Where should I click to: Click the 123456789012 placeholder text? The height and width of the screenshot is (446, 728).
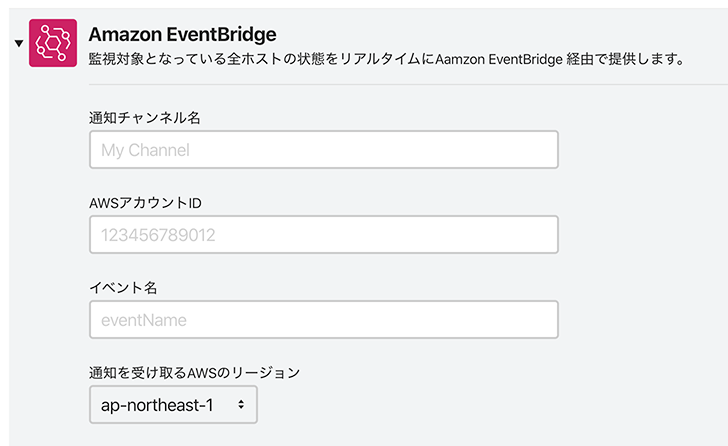pos(158,235)
